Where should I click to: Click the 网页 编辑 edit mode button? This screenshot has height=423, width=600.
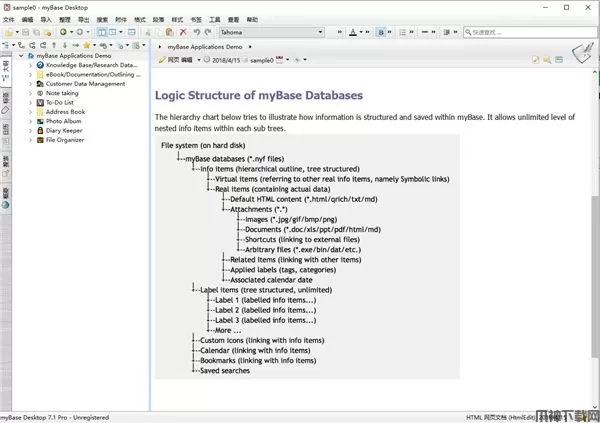[x=178, y=60]
